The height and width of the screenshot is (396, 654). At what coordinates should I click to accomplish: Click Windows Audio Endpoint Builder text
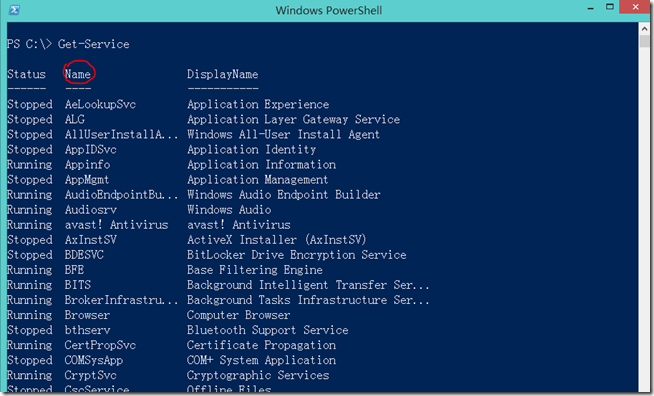coord(284,194)
